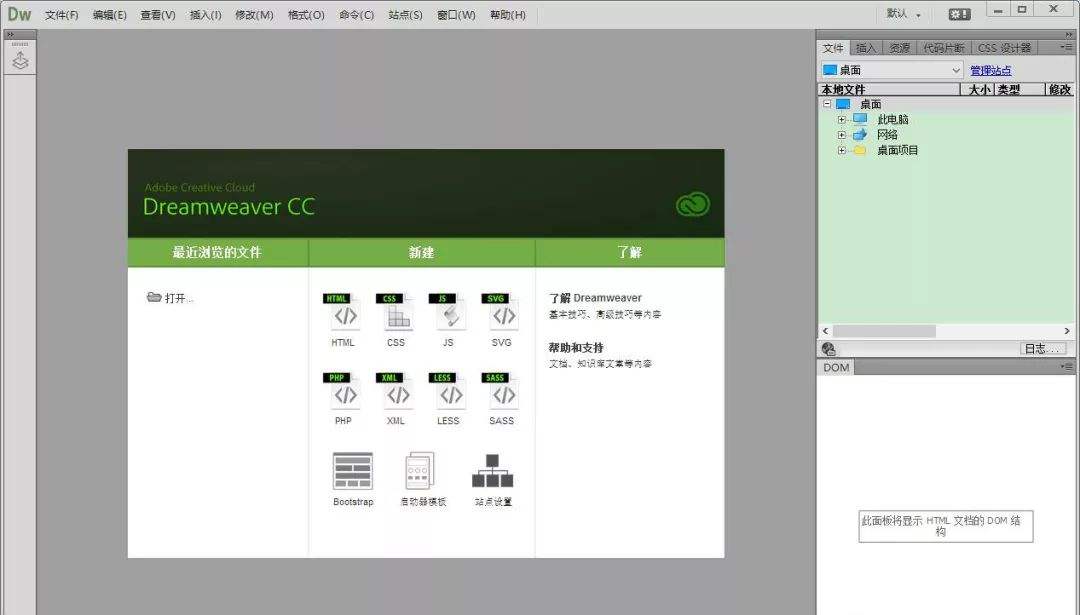1080x615 pixels.
Task: Expand the 桌面项目 folder node
Action: pyautogui.click(x=841, y=150)
